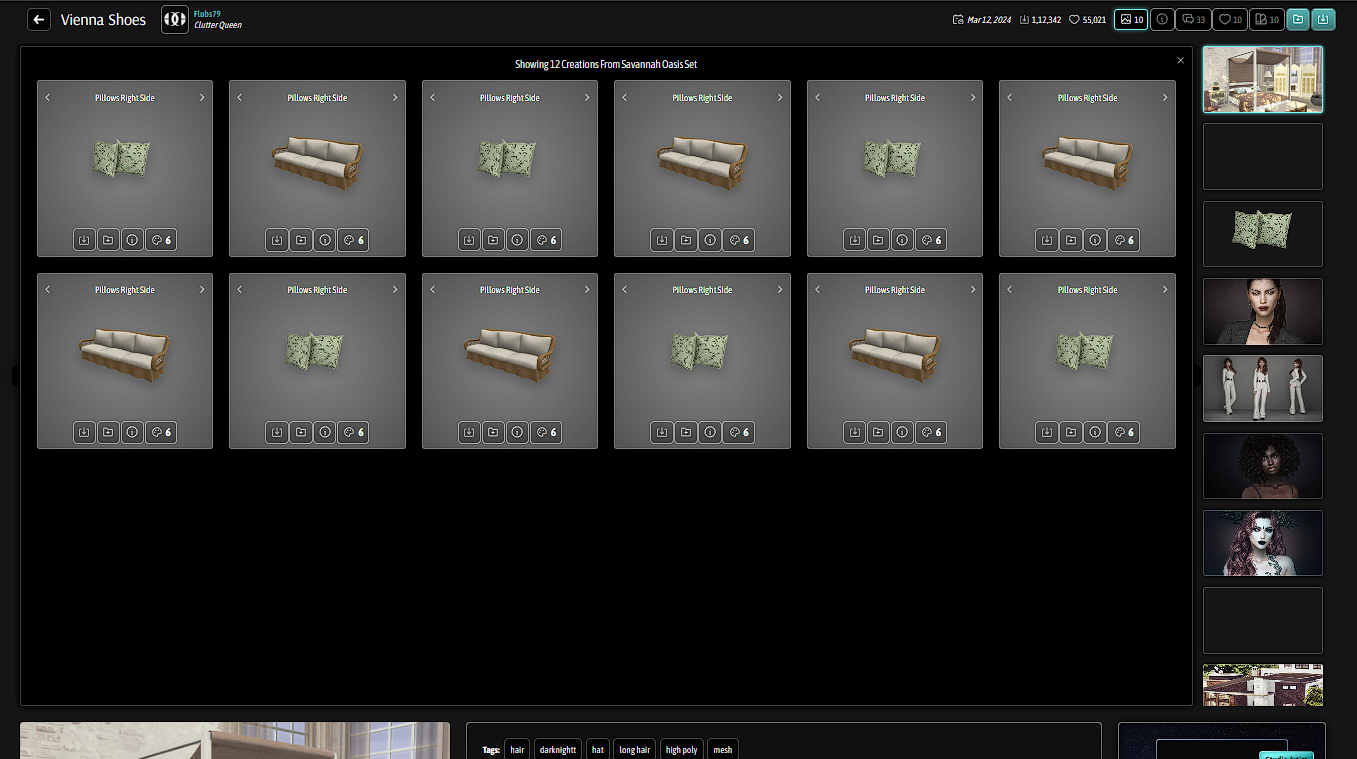Viewport: 1357px width, 759px height.
Task: Next image arrow on top row sixth card
Action: 1164,98
